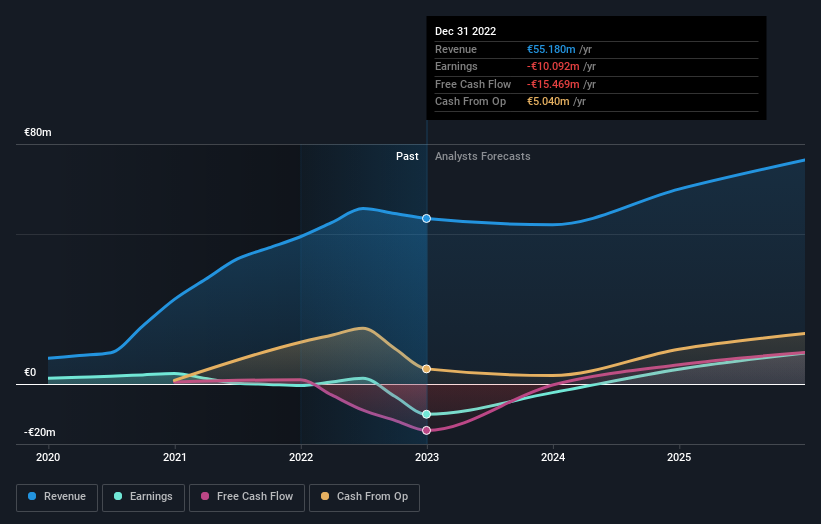This screenshot has width=821, height=524.
Task: Click the Free Cash Flow label in tooltip
Action: point(473,84)
